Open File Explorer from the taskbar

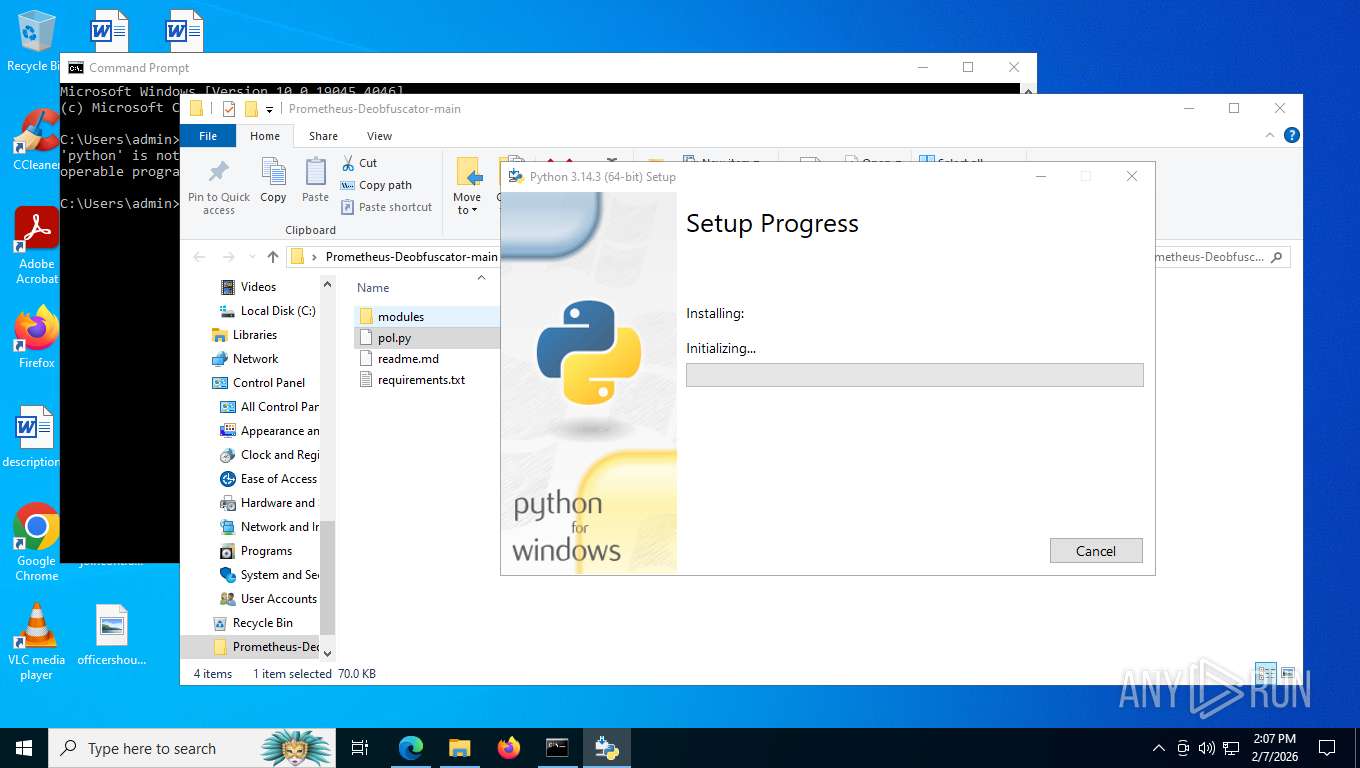[x=459, y=748]
